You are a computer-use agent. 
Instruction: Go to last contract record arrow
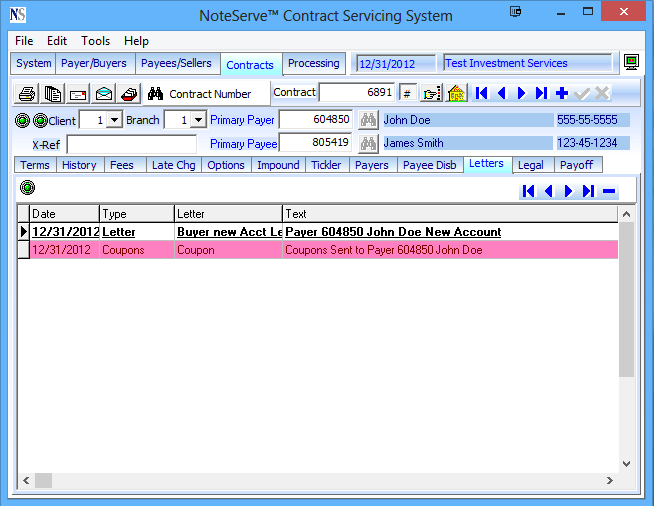(541, 93)
